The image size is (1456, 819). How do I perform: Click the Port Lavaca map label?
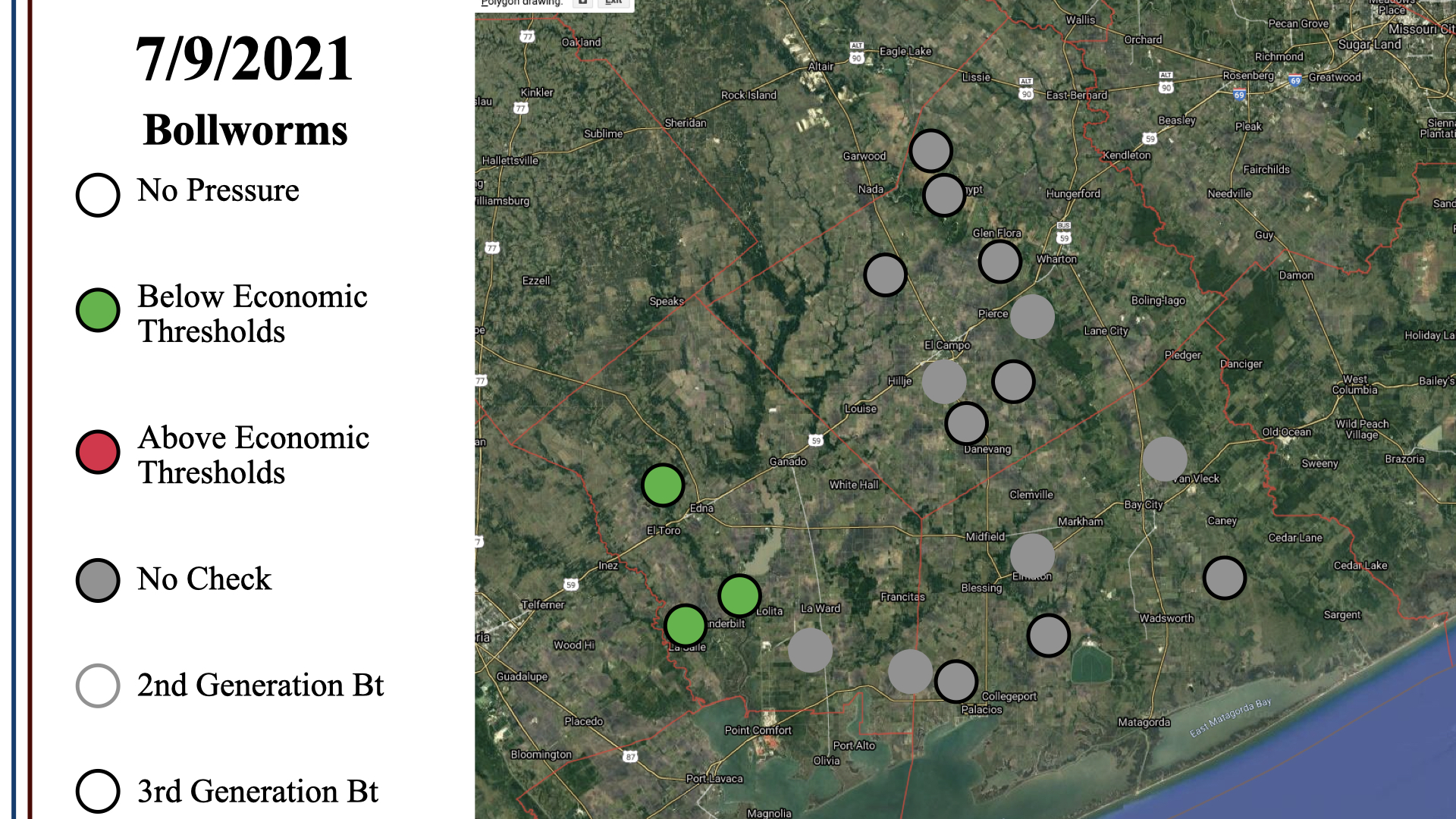(714, 779)
